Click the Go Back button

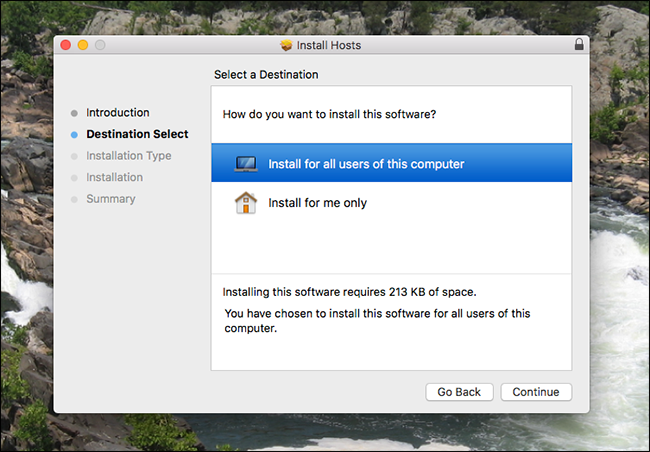(459, 392)
